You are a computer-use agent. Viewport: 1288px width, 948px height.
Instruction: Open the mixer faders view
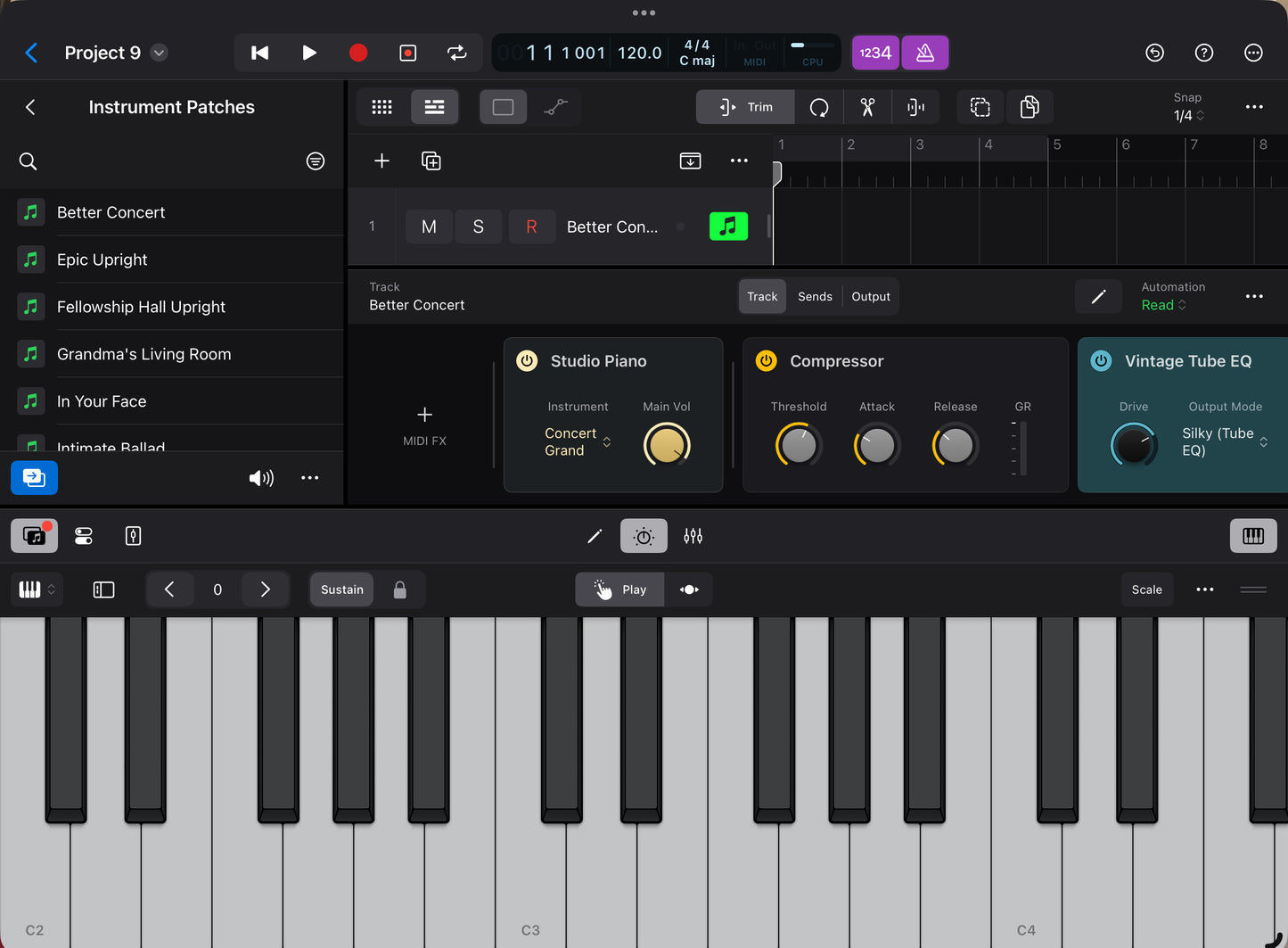[693, 536]
